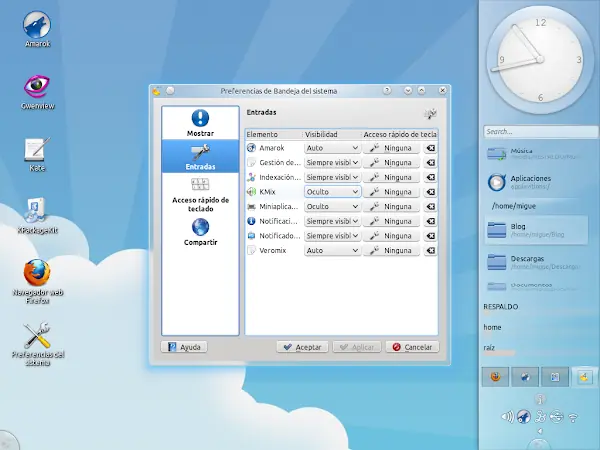
Task: Launch Navegador web Firefox desktop icon
Action: 37,282
